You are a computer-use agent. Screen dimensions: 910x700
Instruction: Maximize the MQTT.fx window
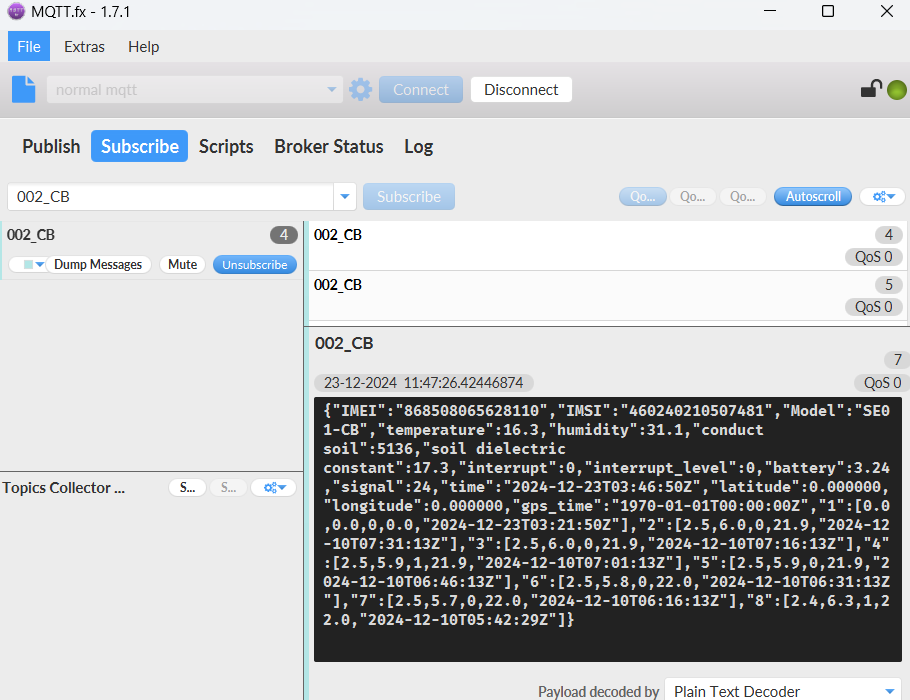[x=828, y=11]
